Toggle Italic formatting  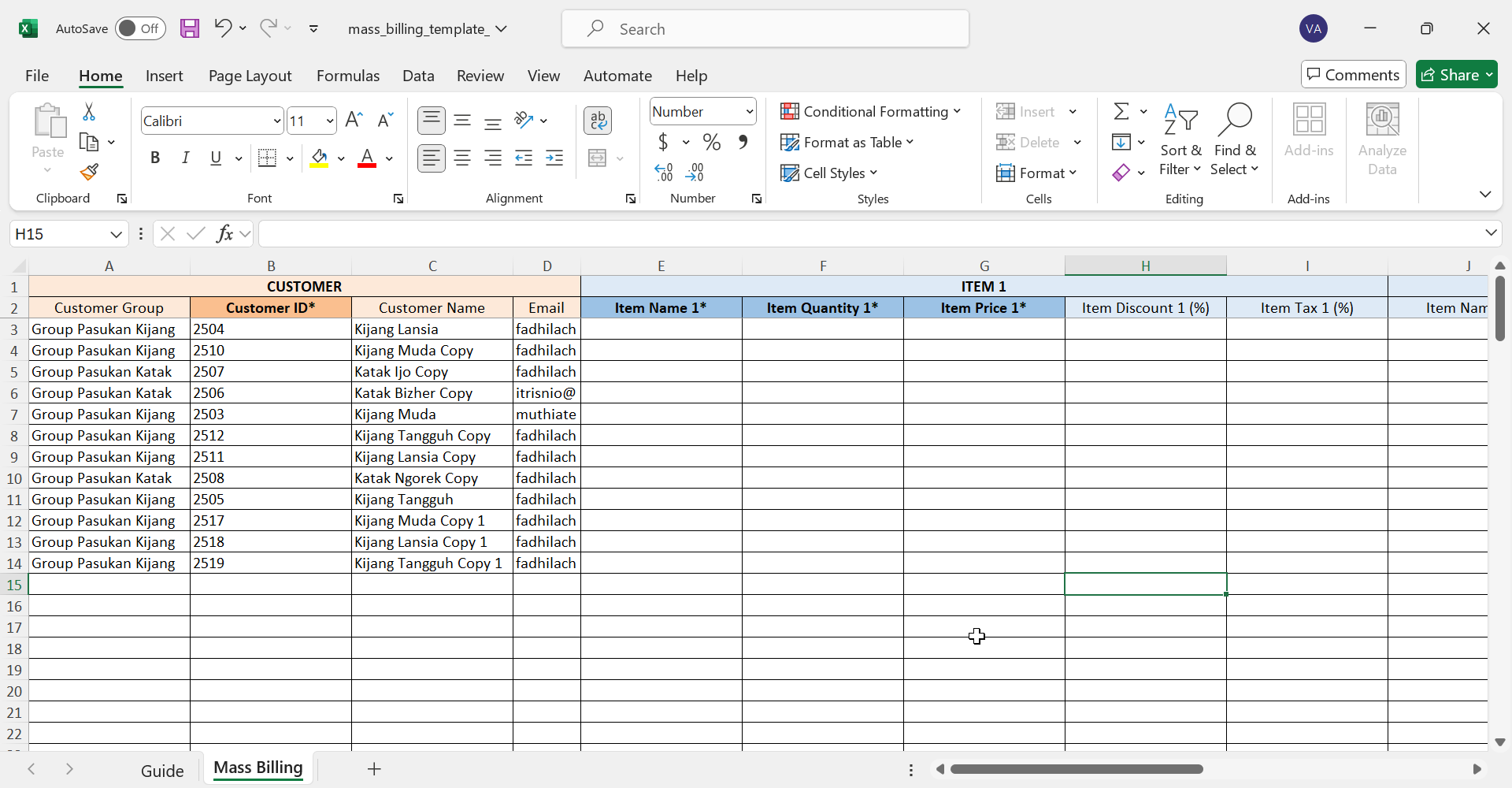point(186,158)
